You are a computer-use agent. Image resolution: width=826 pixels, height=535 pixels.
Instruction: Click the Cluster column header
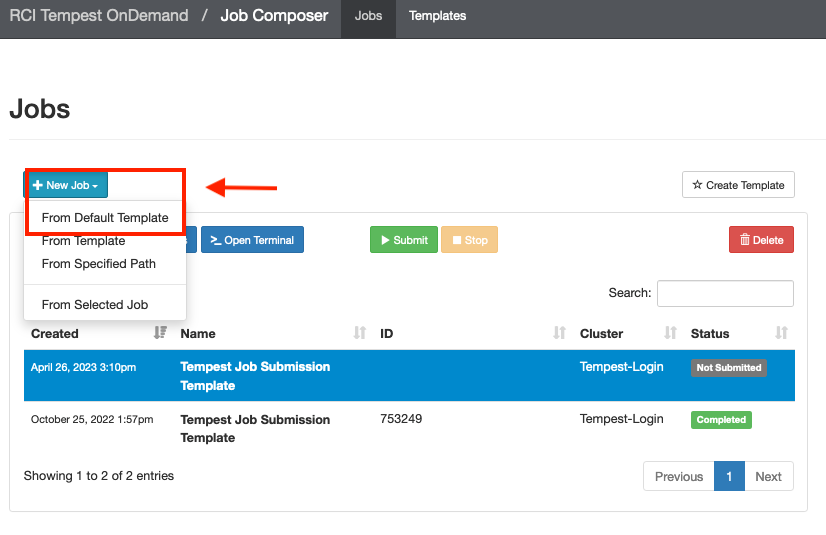click(602, 333)
